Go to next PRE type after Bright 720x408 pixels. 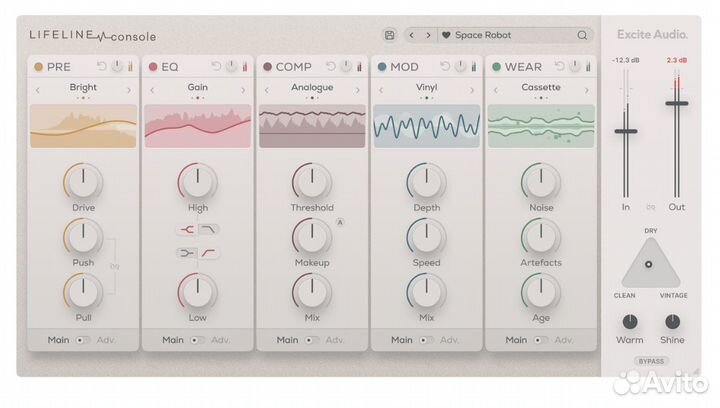click(129, 90)
